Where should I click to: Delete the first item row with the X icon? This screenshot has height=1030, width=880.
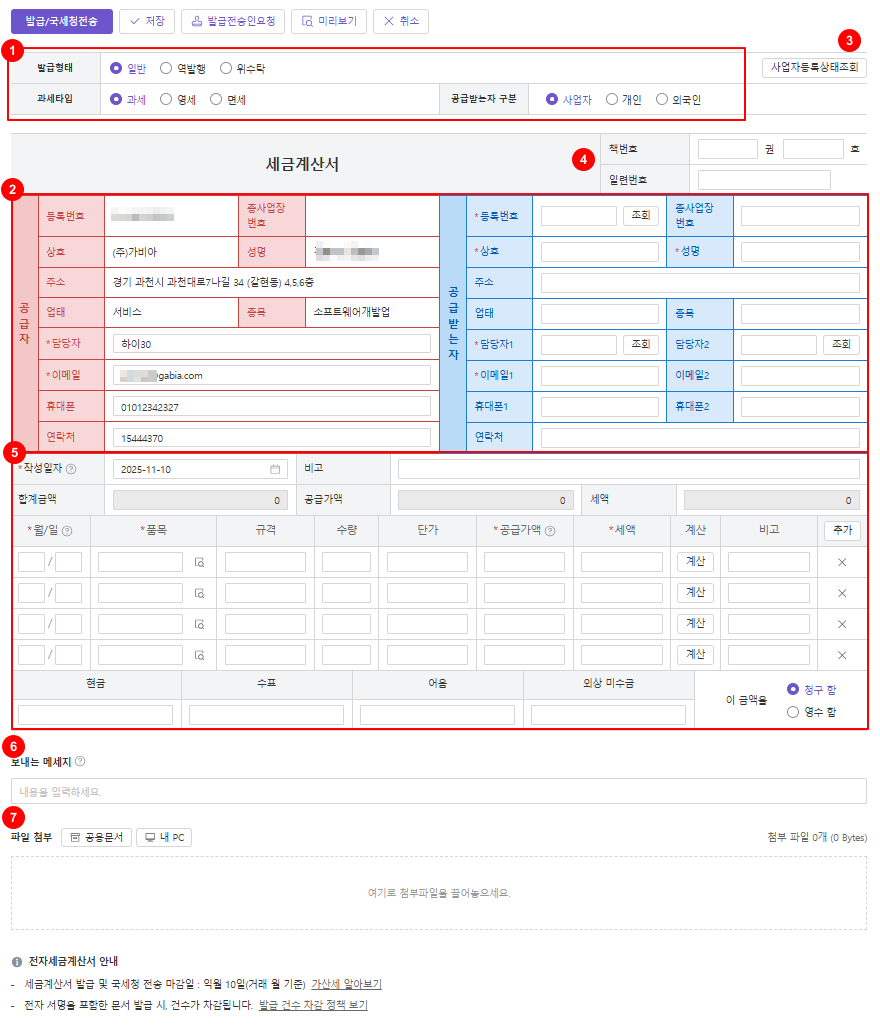[x=841, y=563]
